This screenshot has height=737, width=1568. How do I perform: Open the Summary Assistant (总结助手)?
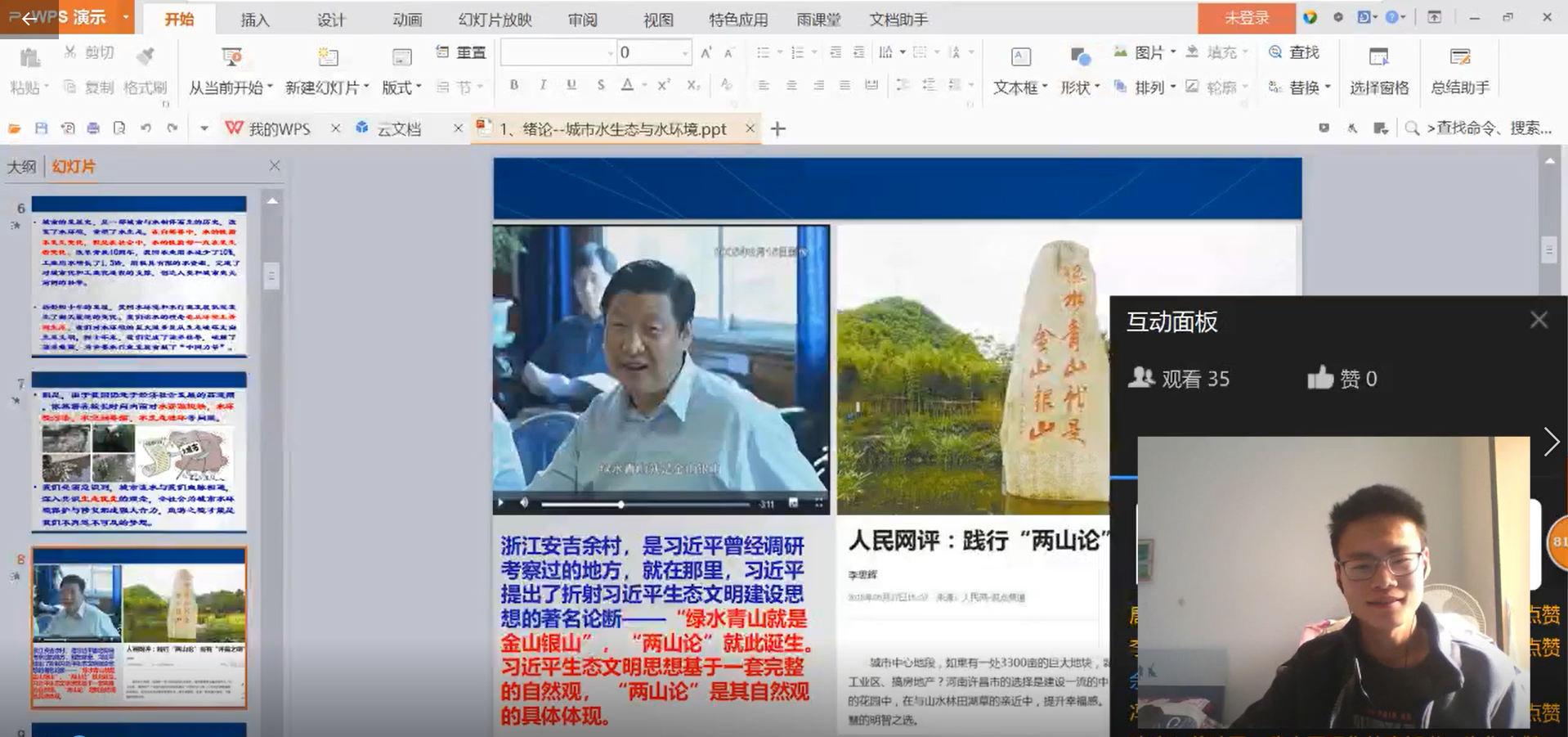(1460, 70)
